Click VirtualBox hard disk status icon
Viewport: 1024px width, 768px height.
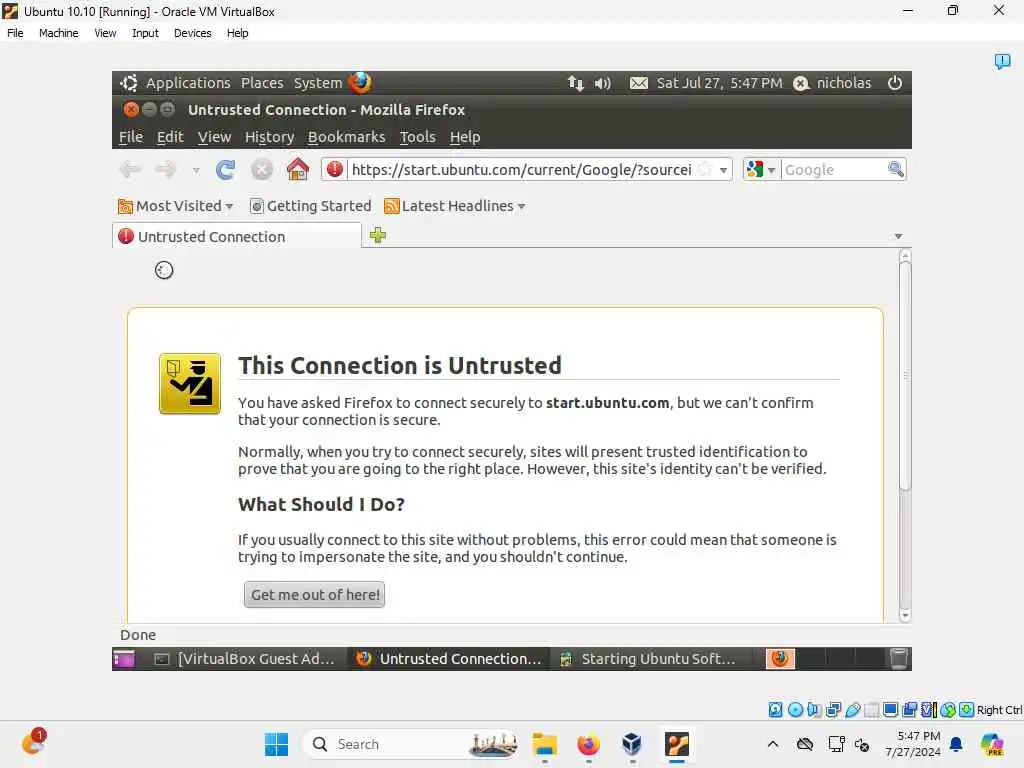pos(775,710)
